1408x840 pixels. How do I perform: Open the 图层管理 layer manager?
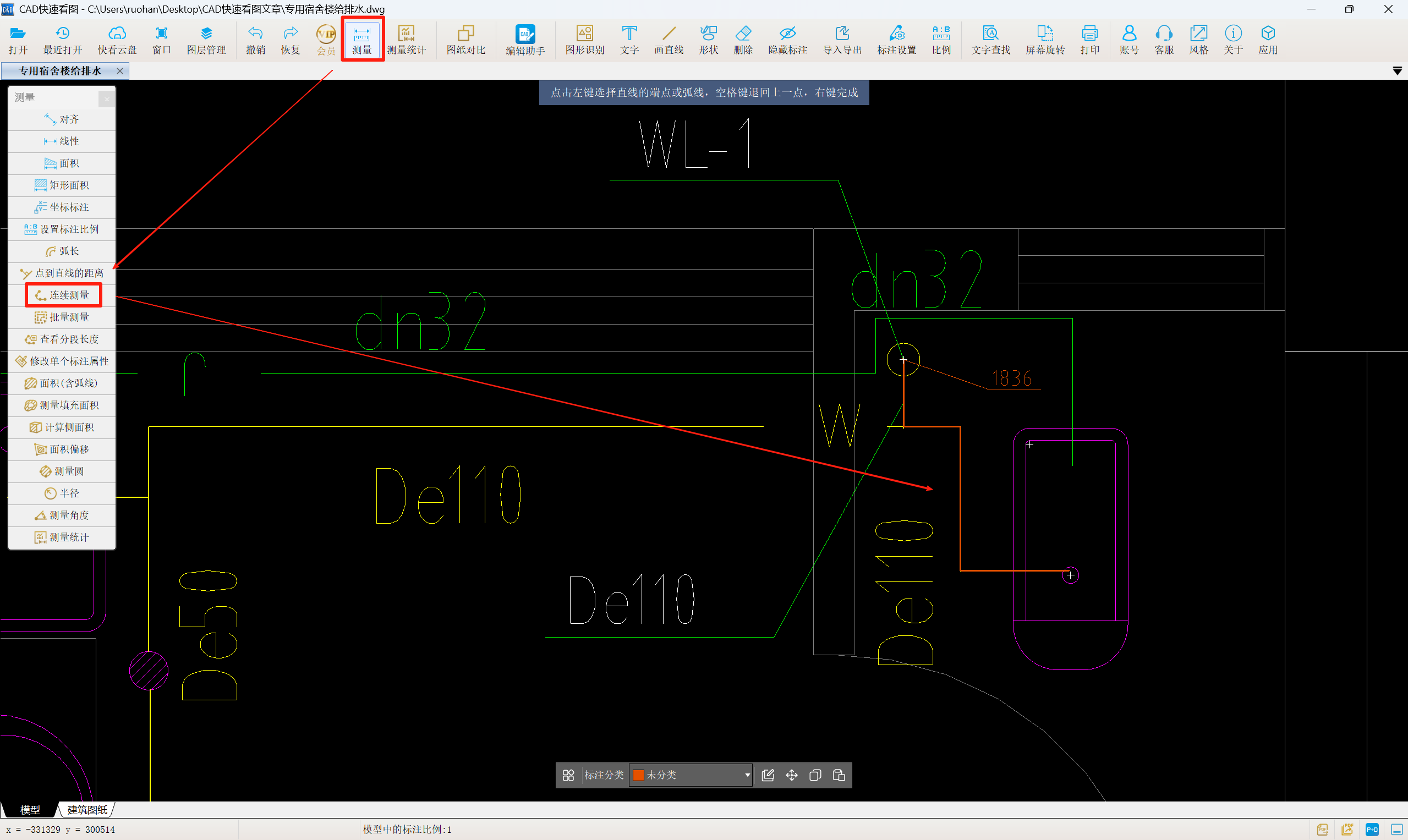coord(206,40)
